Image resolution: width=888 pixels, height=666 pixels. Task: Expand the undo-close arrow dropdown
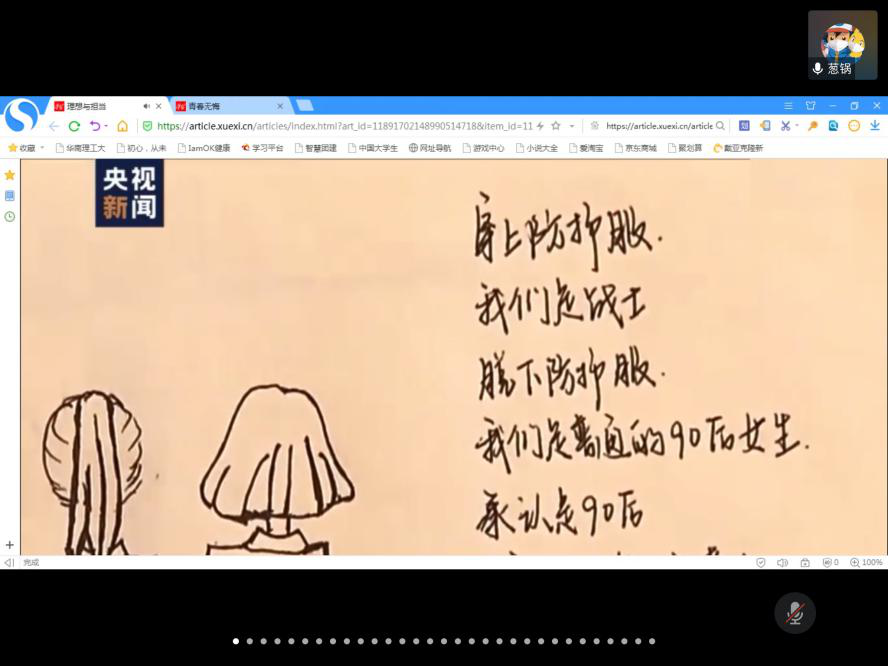click(x=106, y=126)
